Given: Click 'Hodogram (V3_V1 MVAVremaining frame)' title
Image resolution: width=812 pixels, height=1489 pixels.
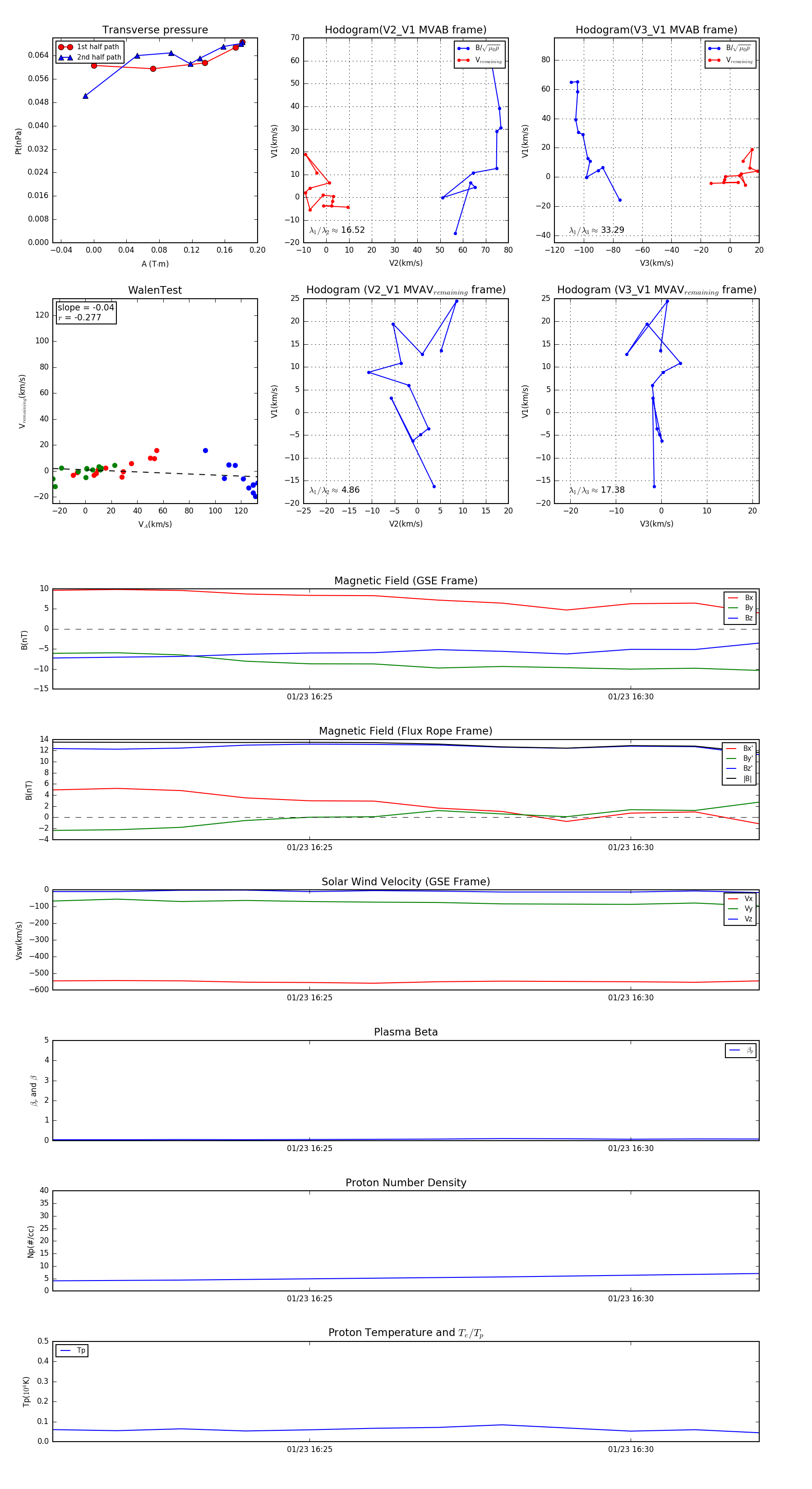Looking at the screenshot, I should [656, 290].
